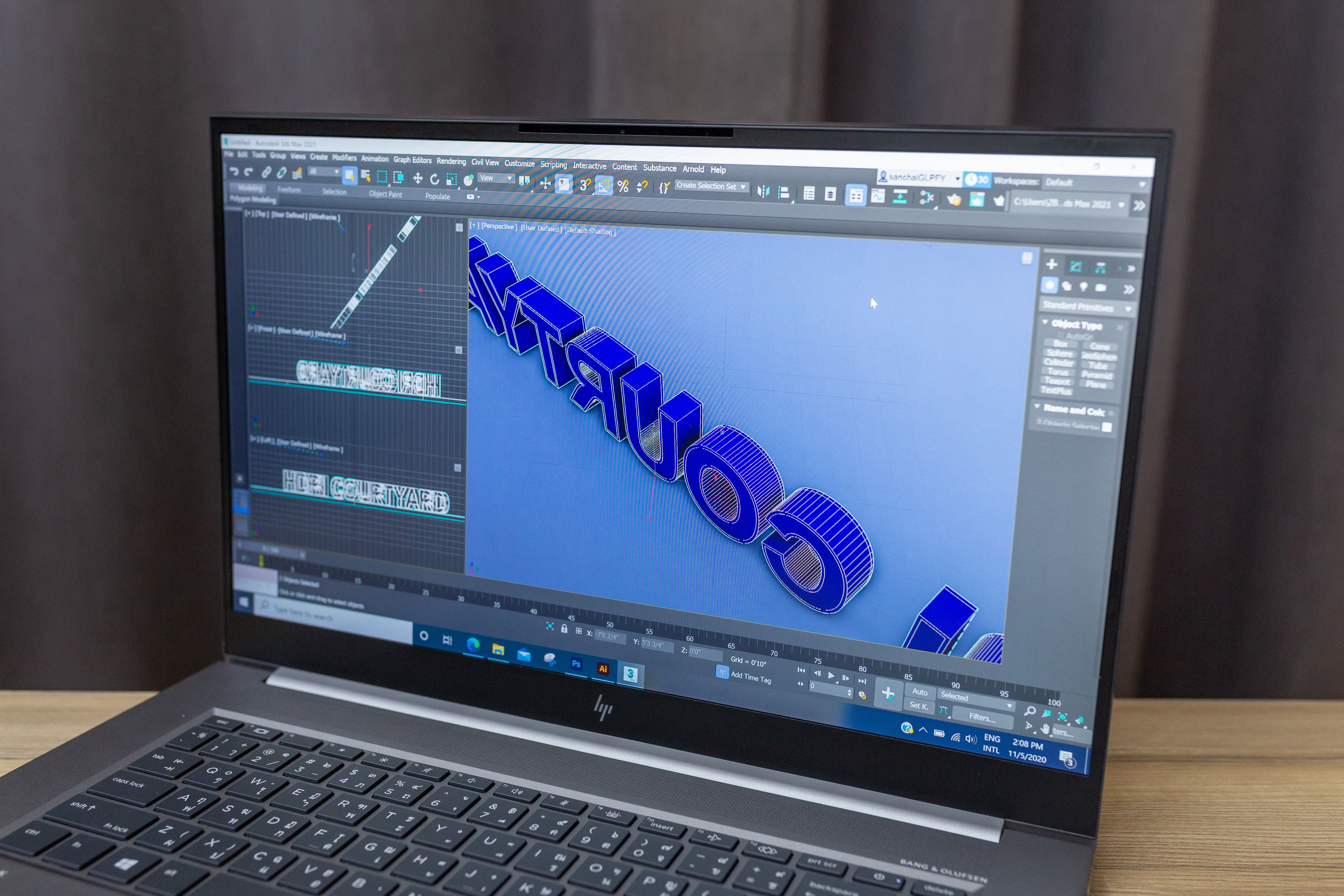Open the Rendering menu
This screenshot has height=896, width=1344.
click(x=451, y=161)
